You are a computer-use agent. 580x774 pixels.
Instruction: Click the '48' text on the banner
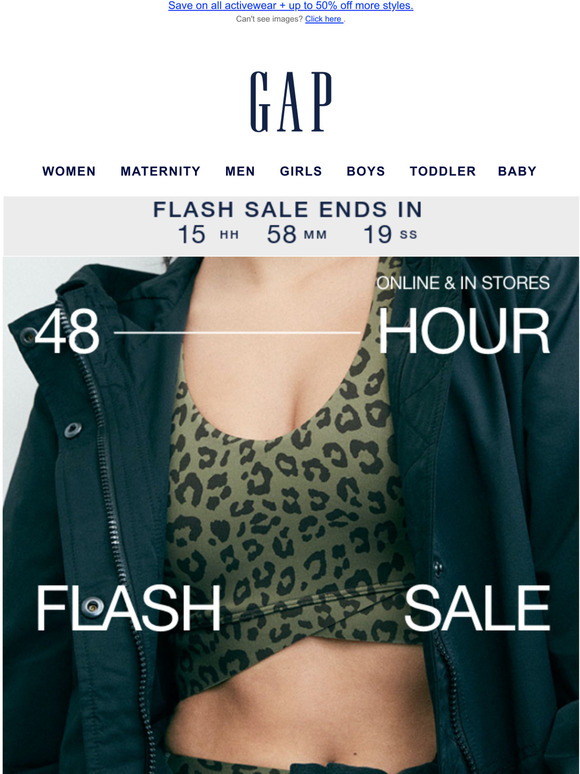(68, 331)
